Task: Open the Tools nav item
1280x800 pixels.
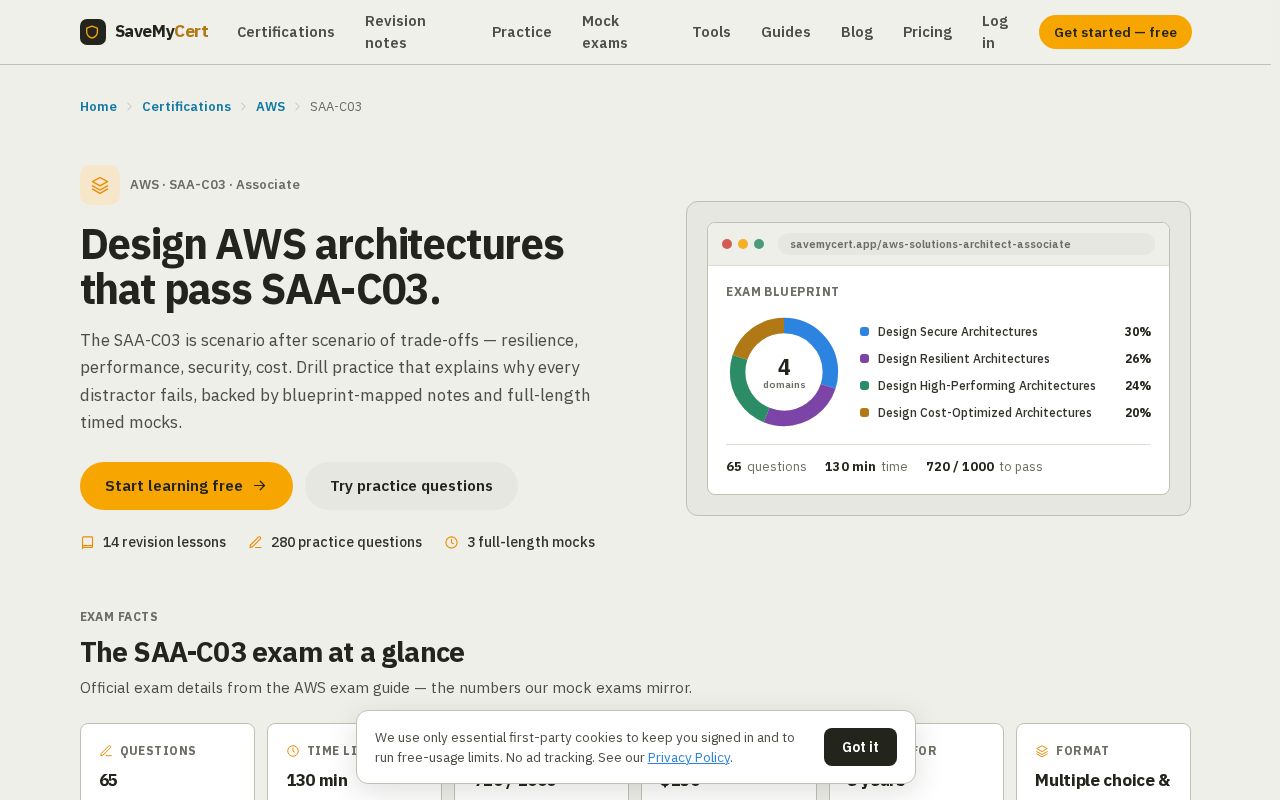Action: click(x=712, y=32)
